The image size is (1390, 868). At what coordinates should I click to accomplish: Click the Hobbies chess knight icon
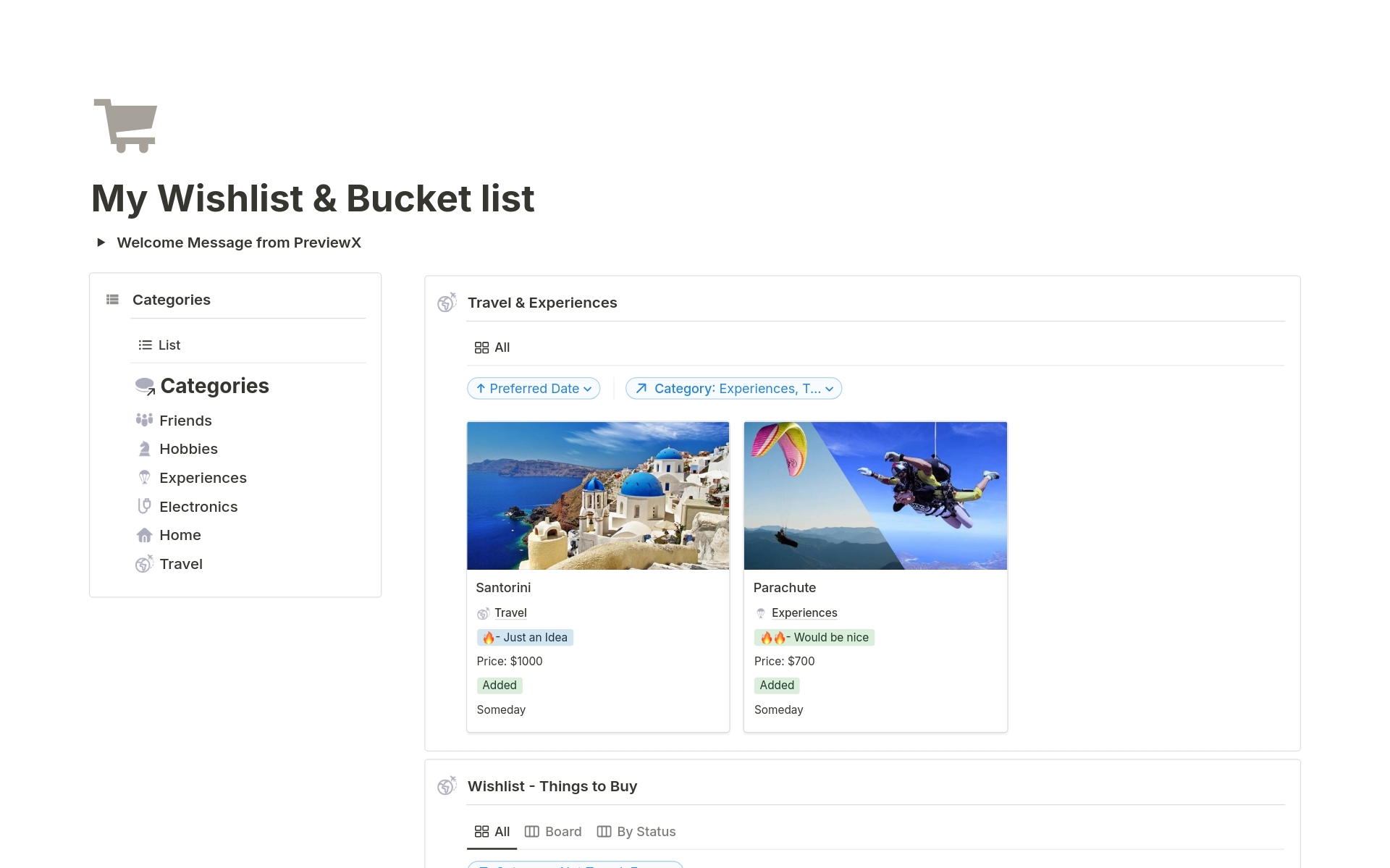144,449
